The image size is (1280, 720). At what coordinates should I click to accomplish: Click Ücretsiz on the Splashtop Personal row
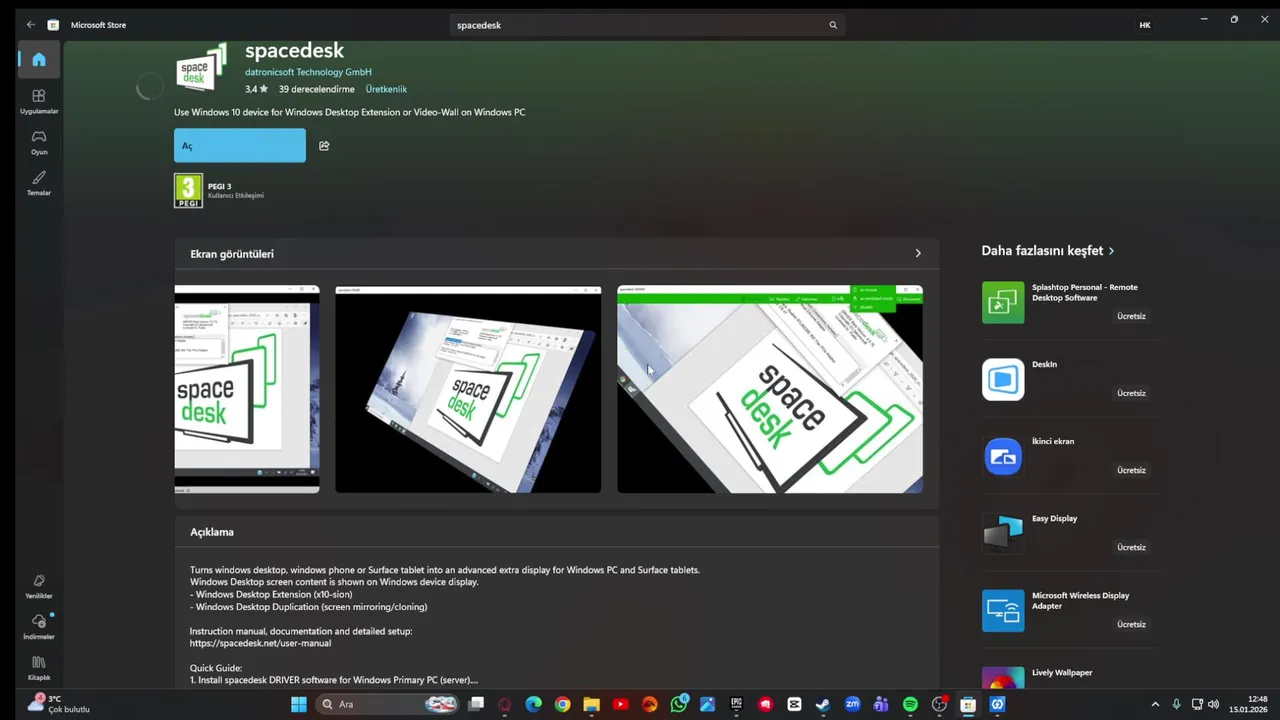click(1131, 316)
